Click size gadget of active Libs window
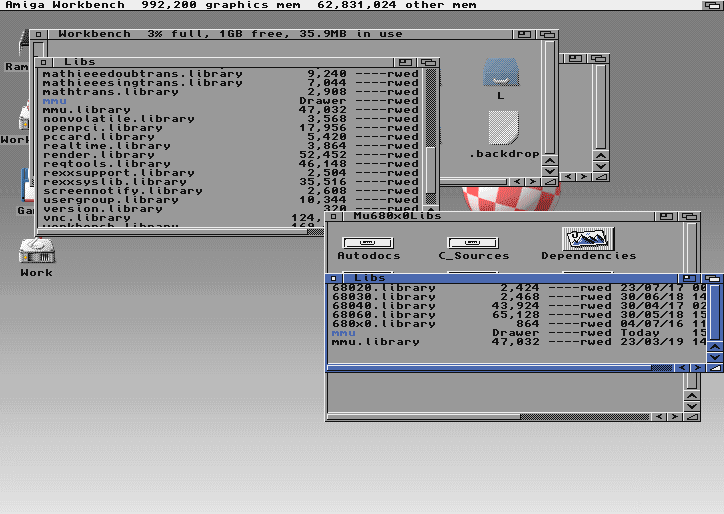724x514 pixels. [715, 368]
